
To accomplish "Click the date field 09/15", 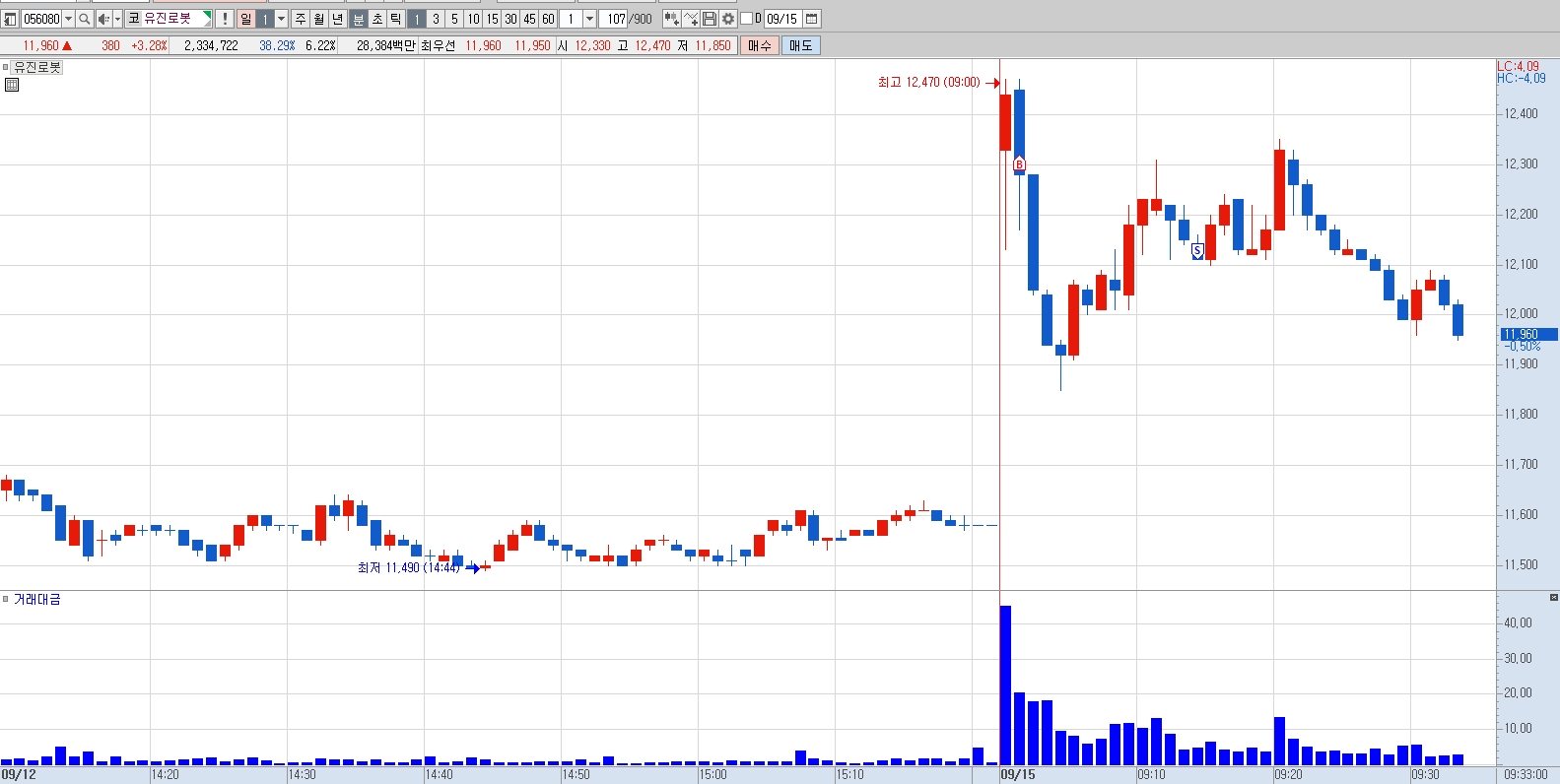I will (x=782, y=19).
